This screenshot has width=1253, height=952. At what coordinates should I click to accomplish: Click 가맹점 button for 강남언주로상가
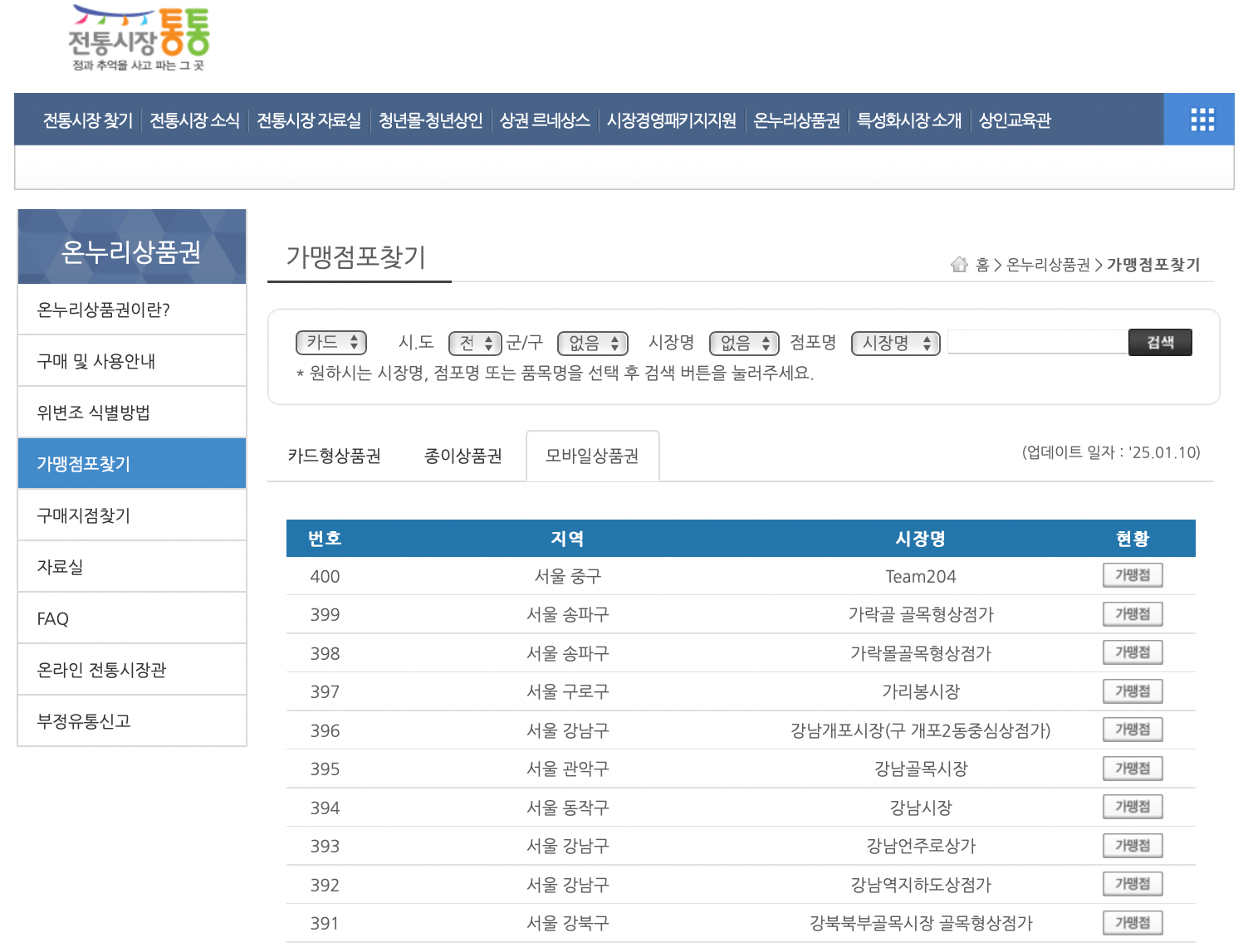pyautogui.click(x=1133, y=846)
